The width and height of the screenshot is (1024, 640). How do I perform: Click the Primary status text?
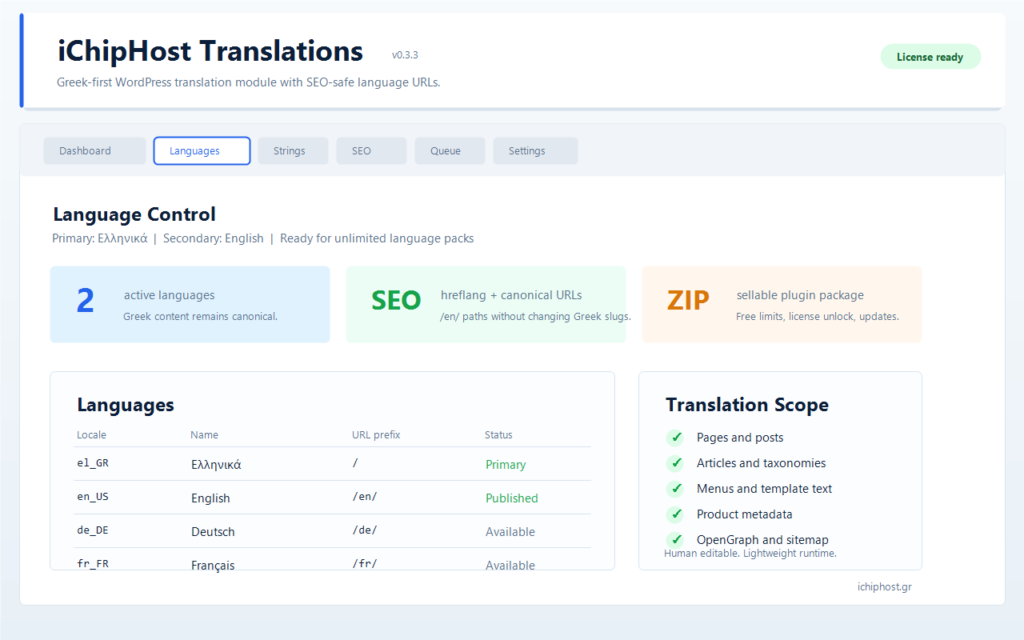[x=505, y=464]
